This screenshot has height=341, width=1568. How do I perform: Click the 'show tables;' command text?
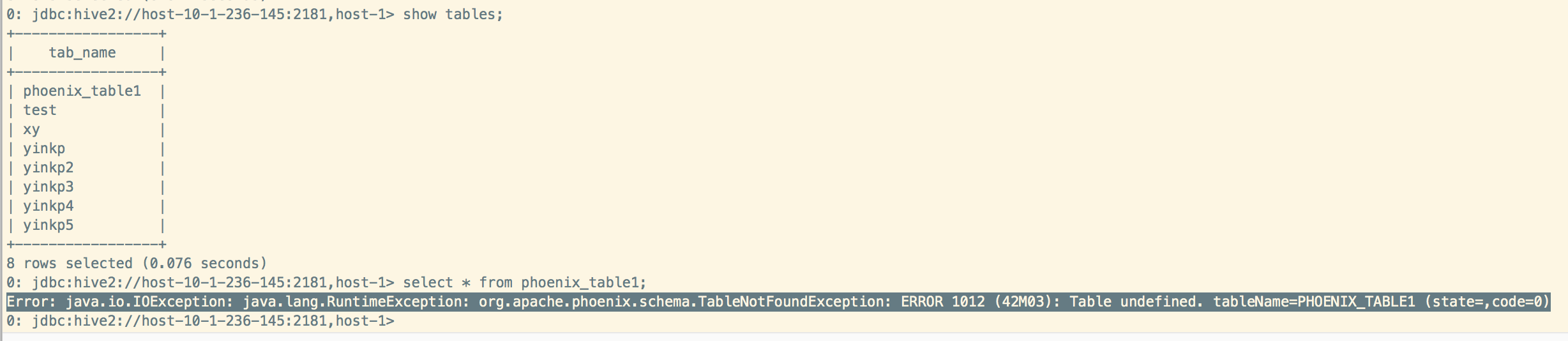453,14
